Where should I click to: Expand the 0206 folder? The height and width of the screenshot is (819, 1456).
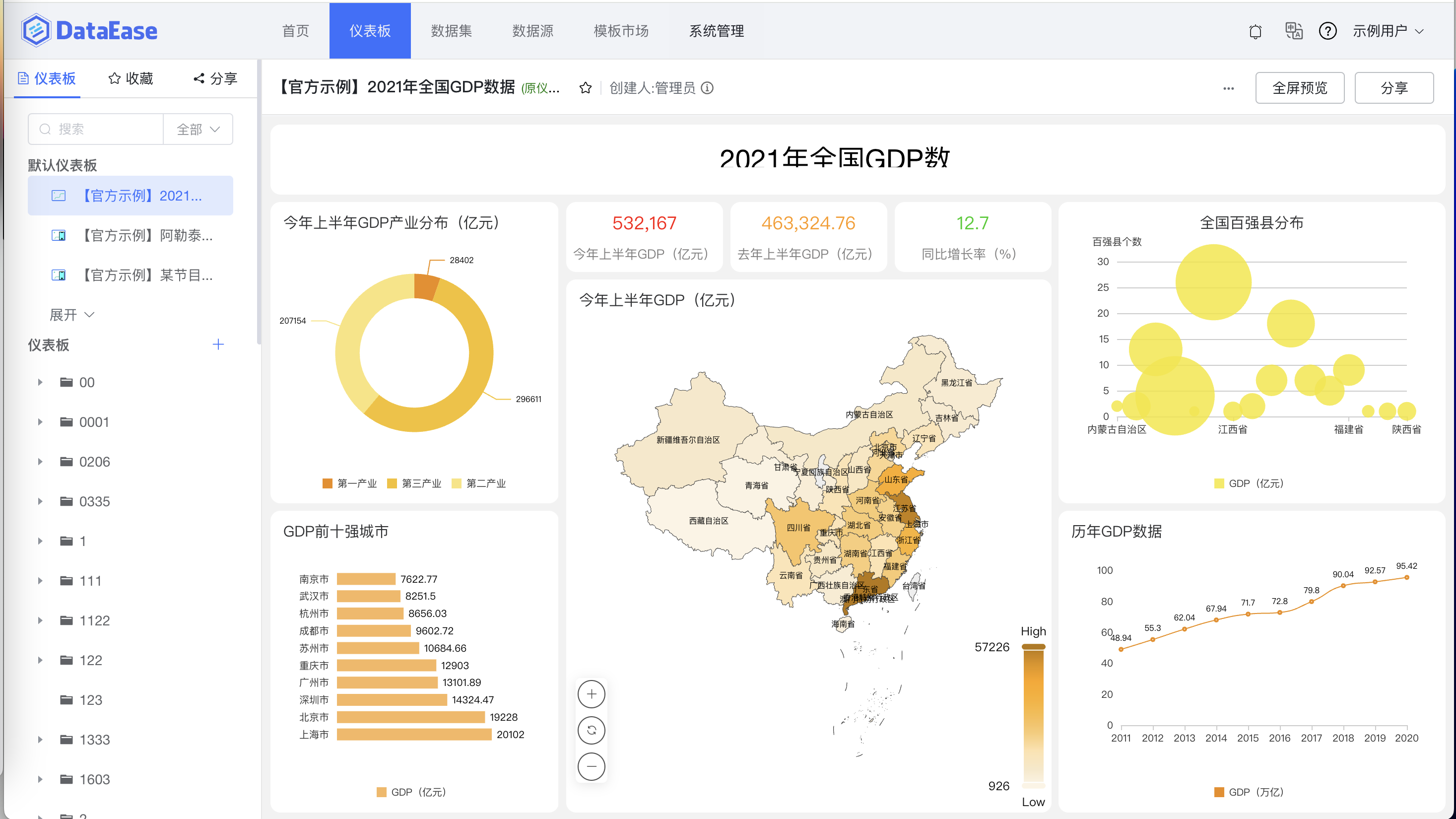(x=40, y=461)
